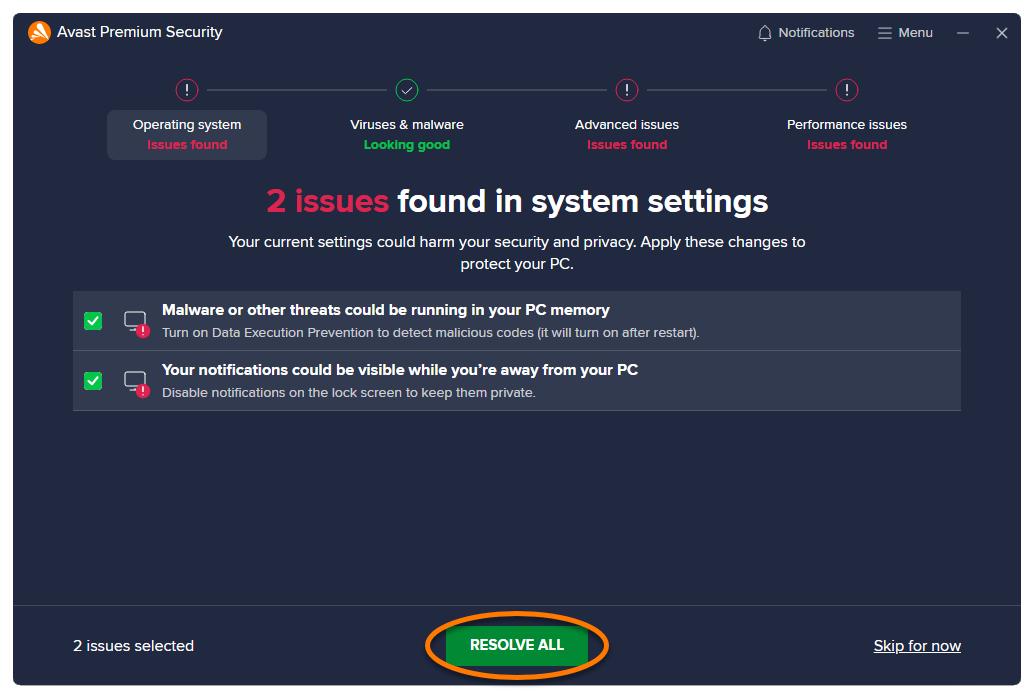Click the Malware or other threats heading
Viewport: 1035px width, 698px height.
pyautogui.click(x=385, y=310)
